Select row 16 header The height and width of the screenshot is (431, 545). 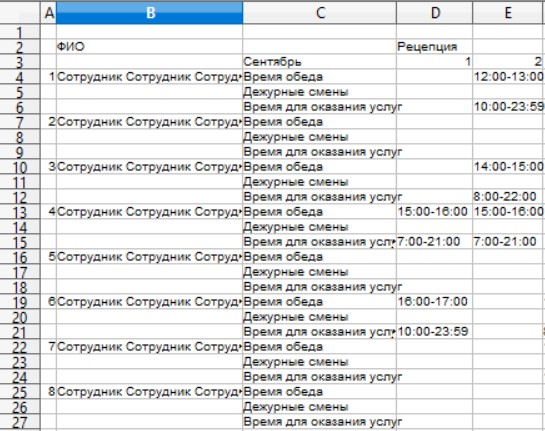pyautogui.click(x=20, y=257)
